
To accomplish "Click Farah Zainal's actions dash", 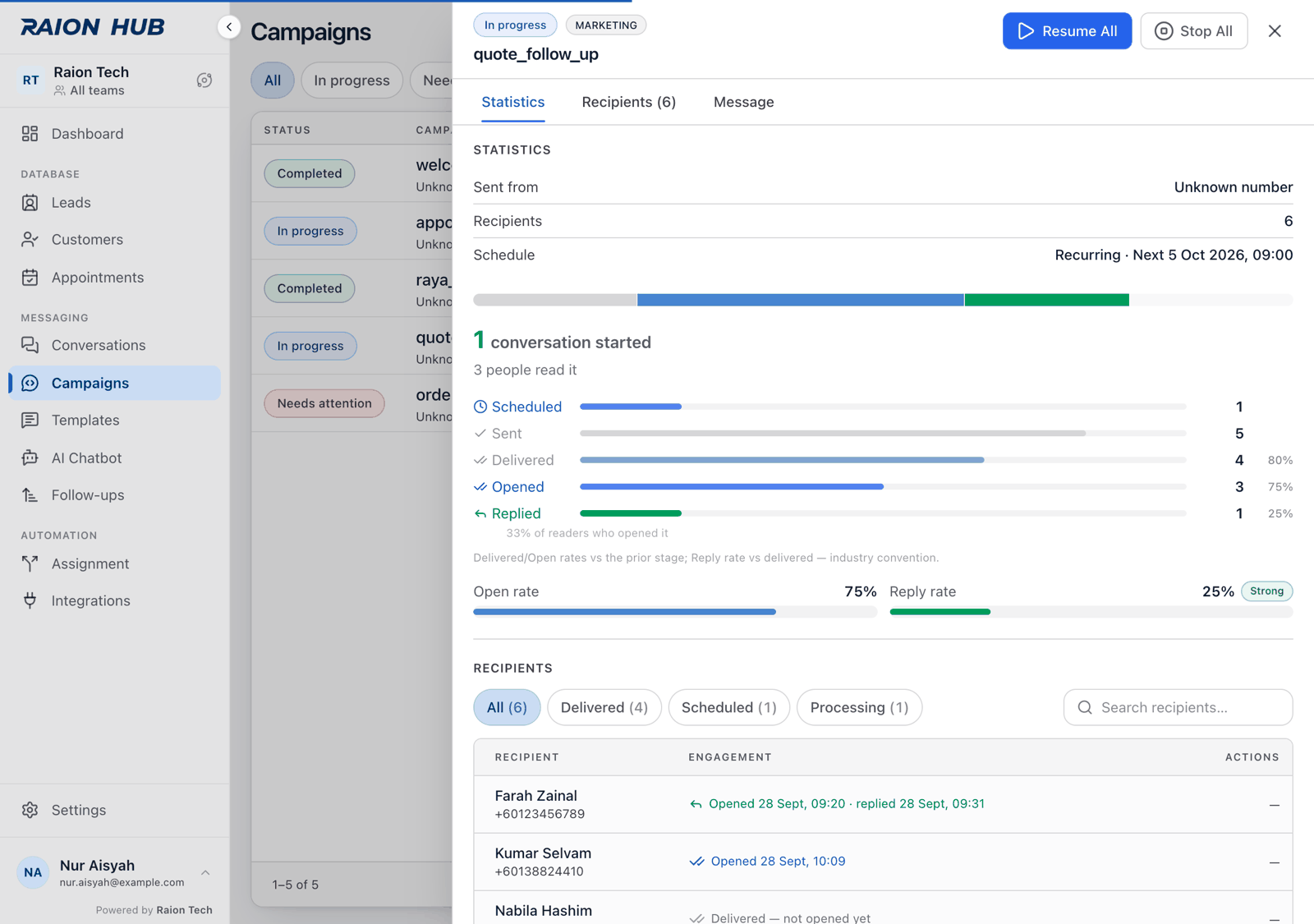I will pyautogui.click(x=1274, y=805).
